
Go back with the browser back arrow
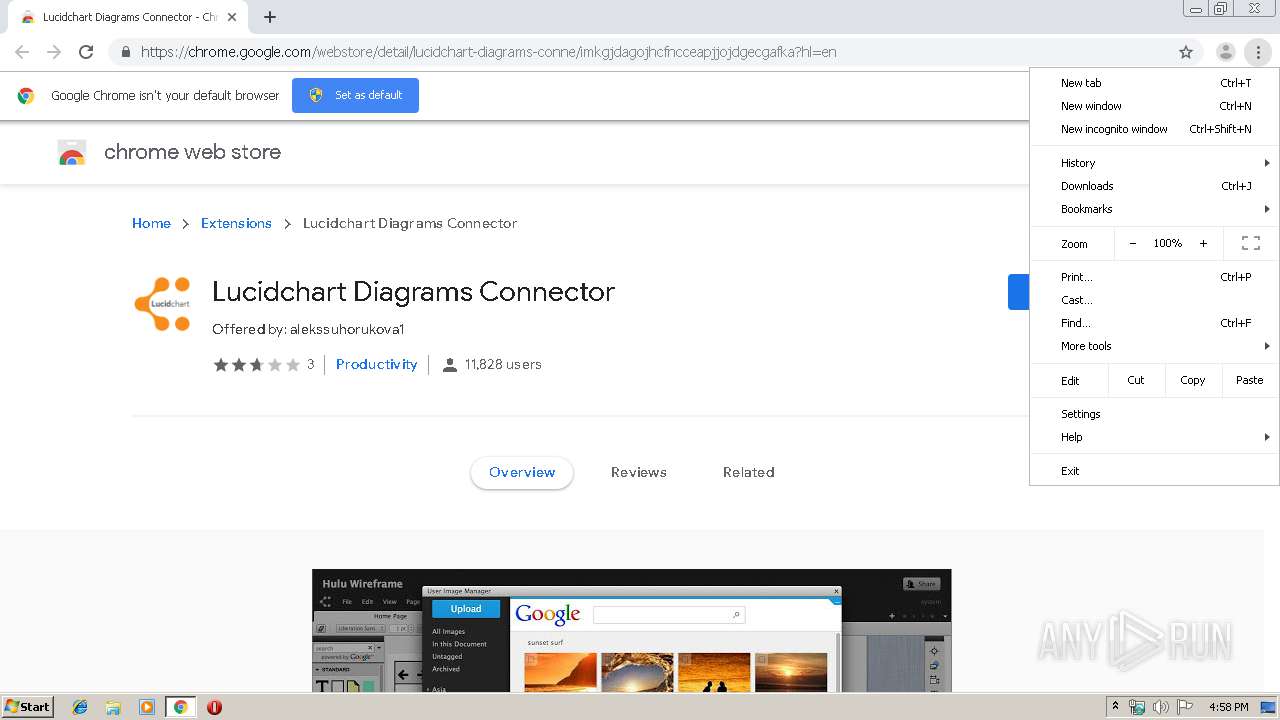point(22,52)
